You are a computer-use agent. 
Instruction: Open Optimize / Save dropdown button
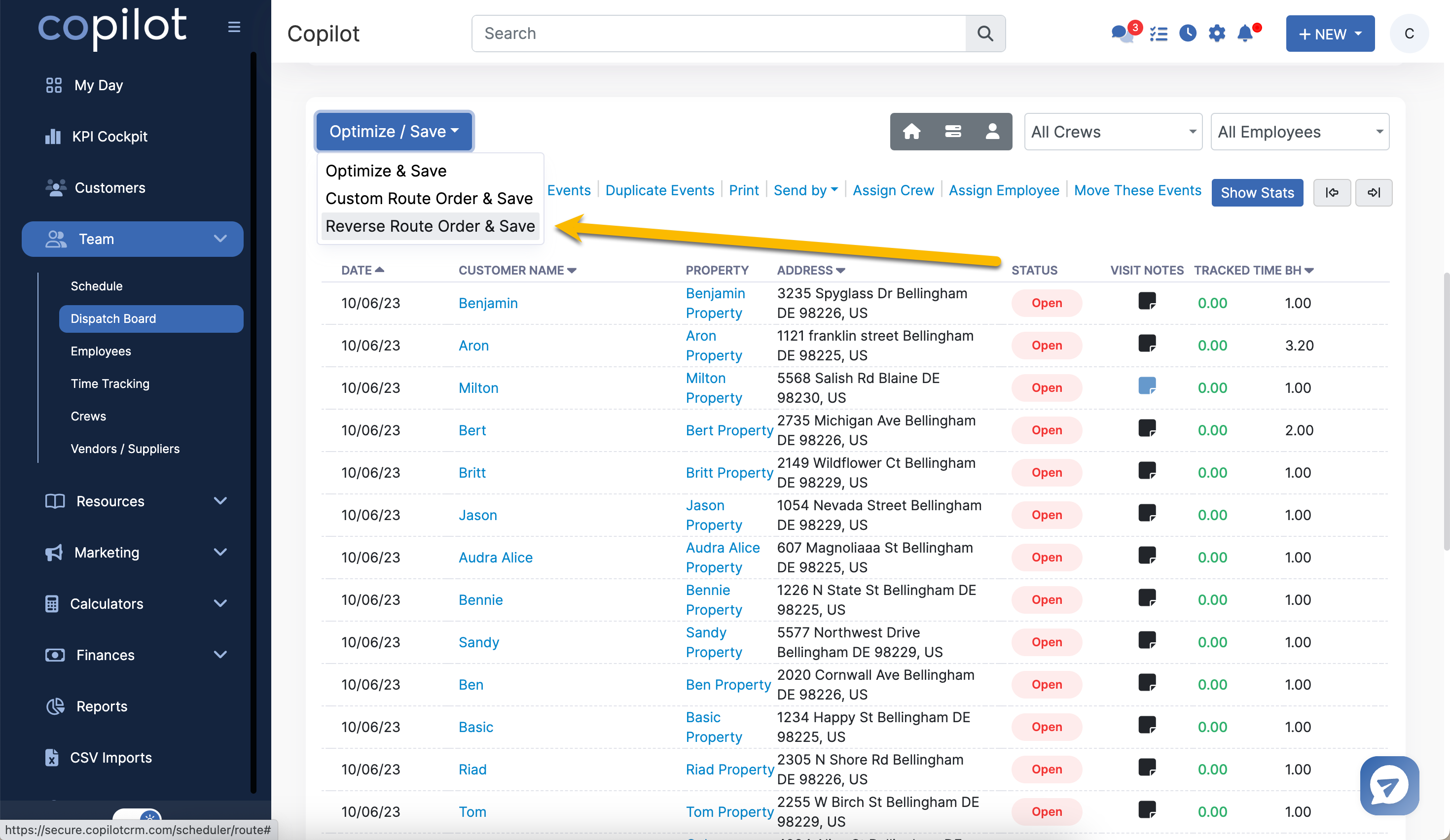point(394,131)
